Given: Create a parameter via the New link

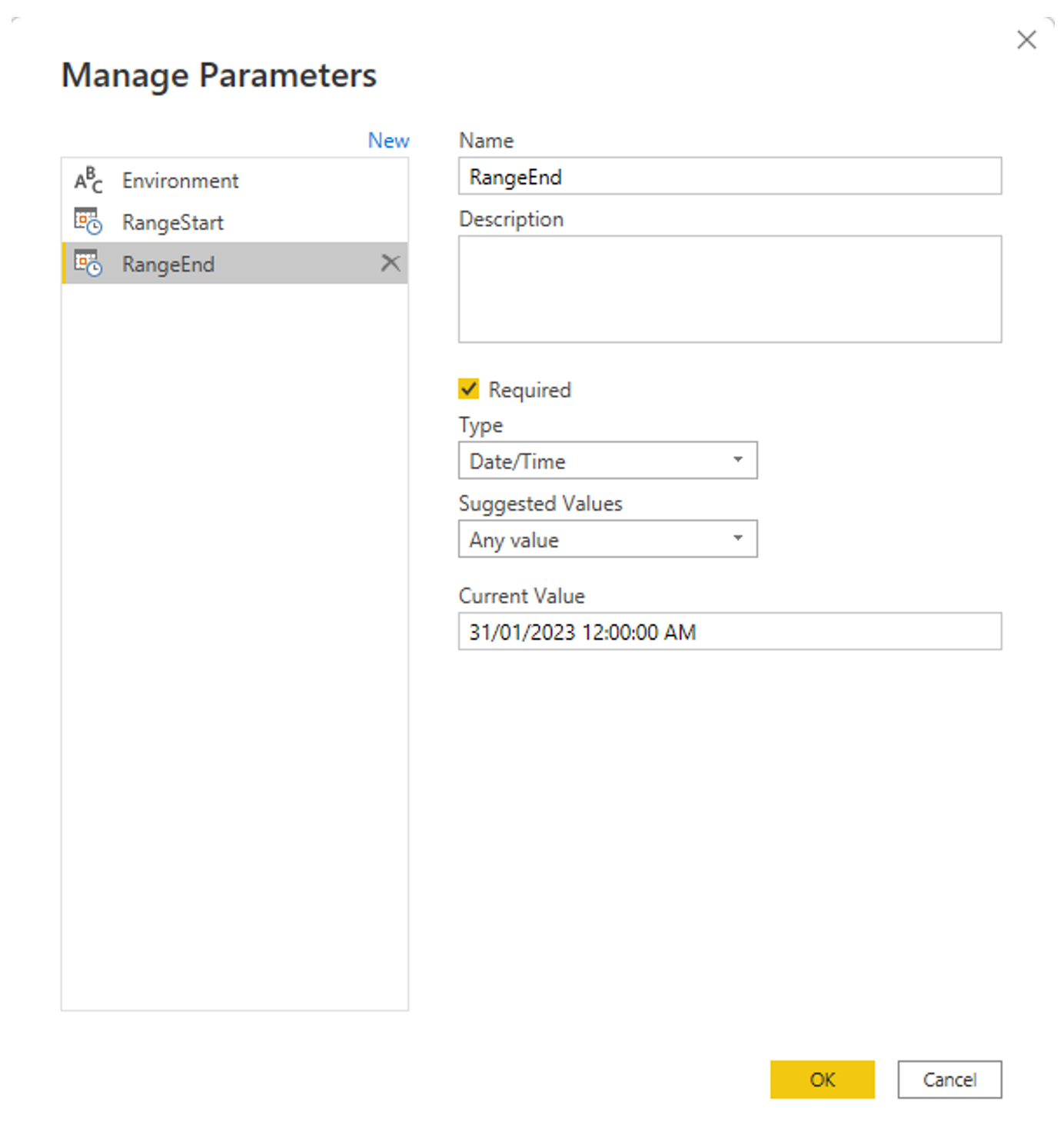Looking at the screenshot, I should coord(388,140).
